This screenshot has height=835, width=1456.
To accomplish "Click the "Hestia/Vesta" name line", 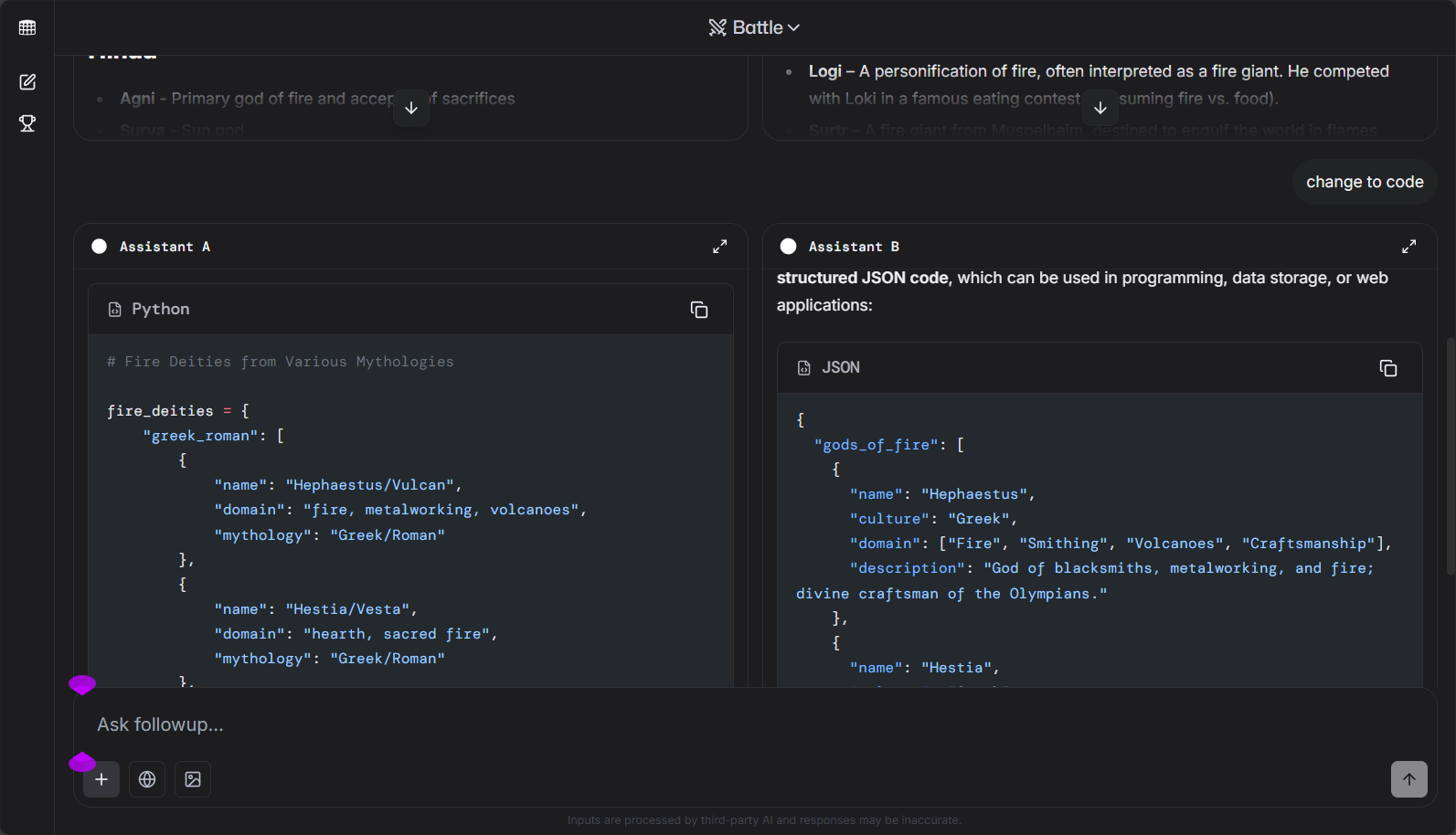I will point(316,609).
